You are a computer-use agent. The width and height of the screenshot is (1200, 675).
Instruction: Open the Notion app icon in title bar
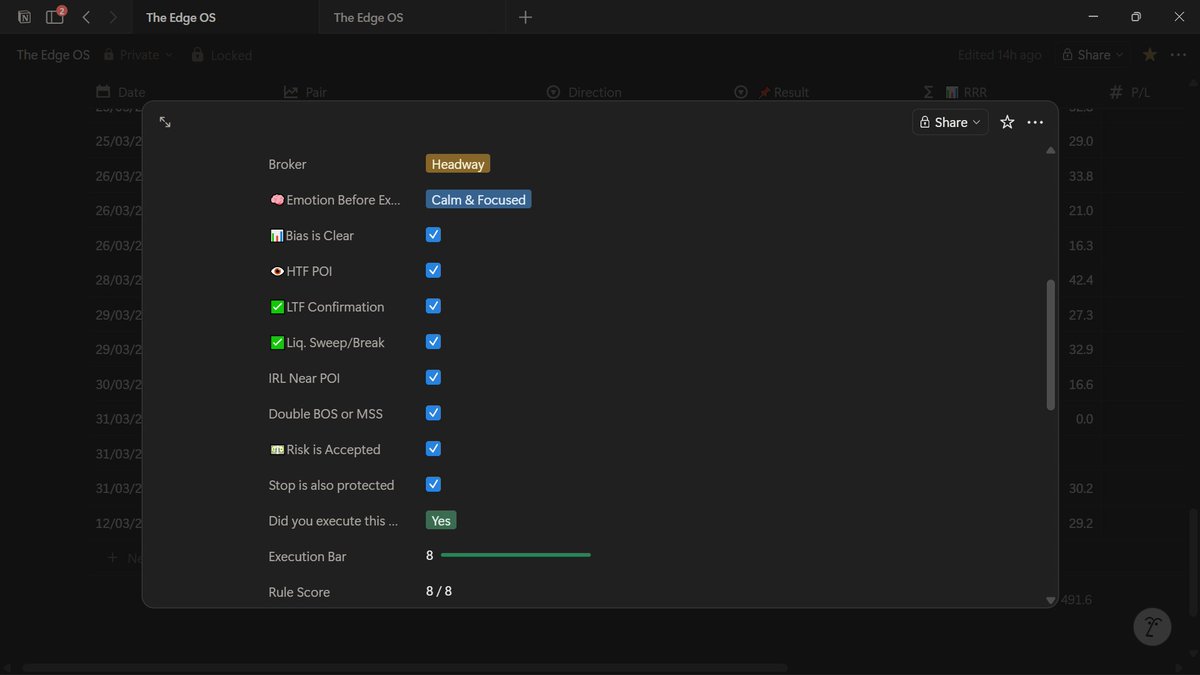[24, 17]
